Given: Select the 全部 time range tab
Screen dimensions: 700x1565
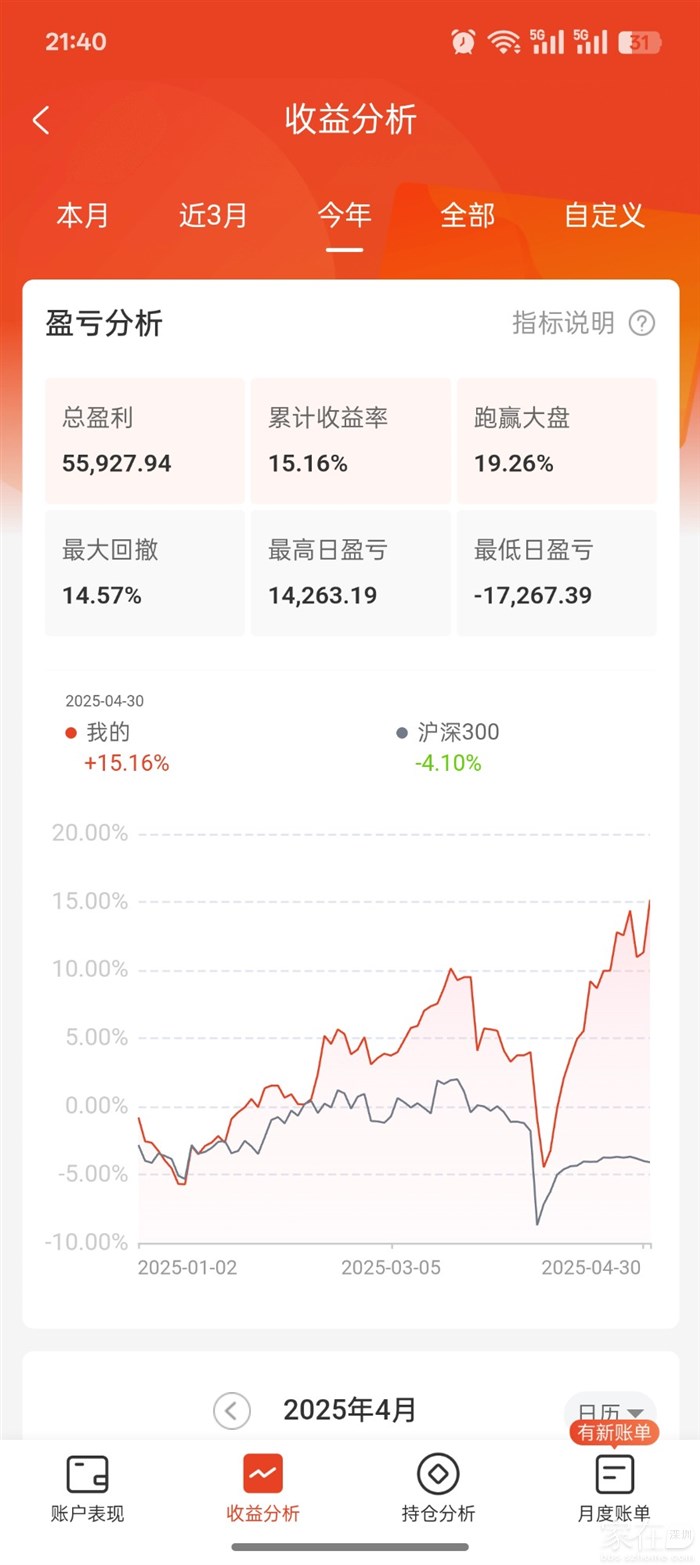Looking at the screenshot, I should point(468,215).
